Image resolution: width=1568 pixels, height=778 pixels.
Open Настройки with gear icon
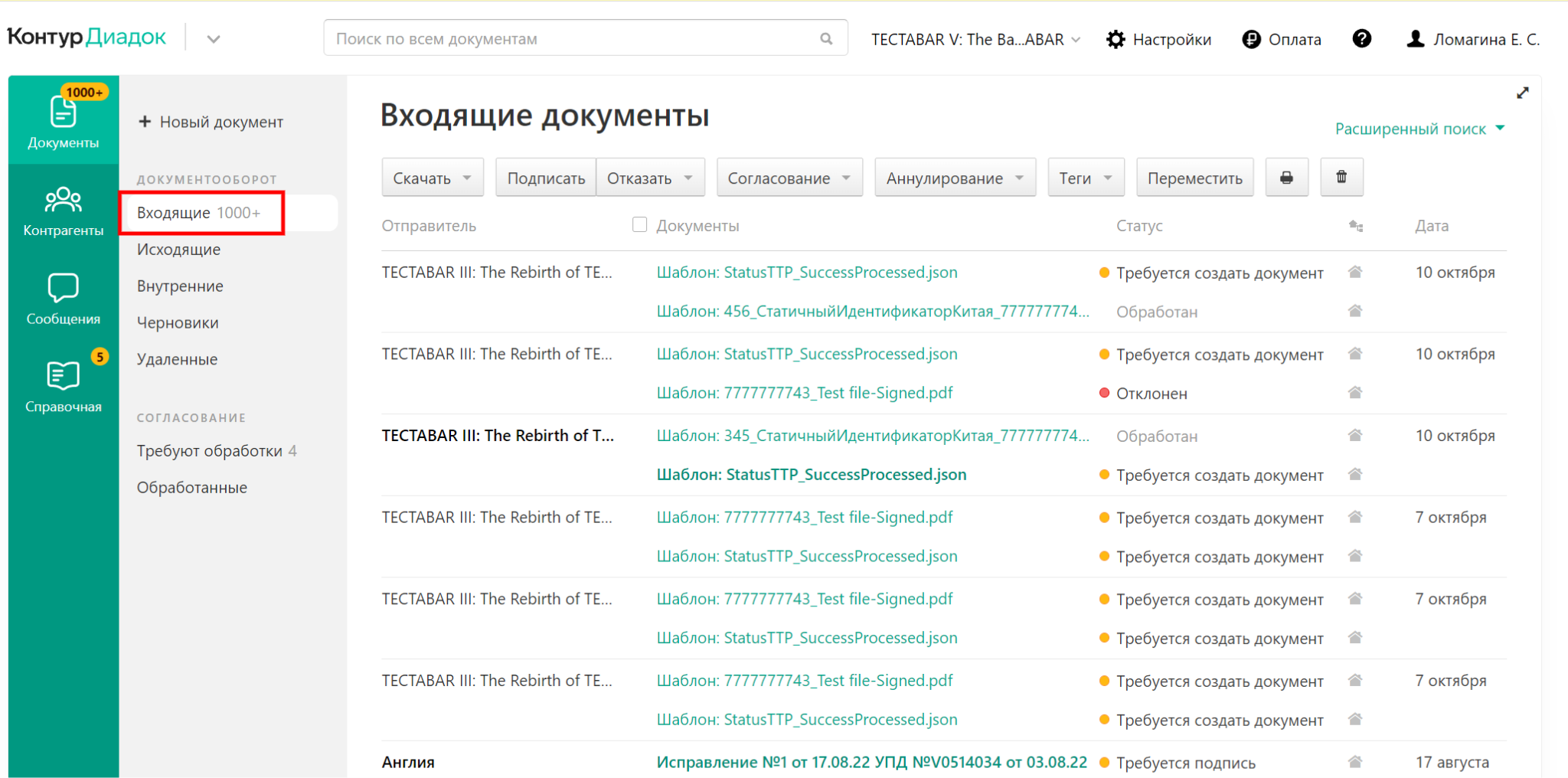tap(1159, 39)
